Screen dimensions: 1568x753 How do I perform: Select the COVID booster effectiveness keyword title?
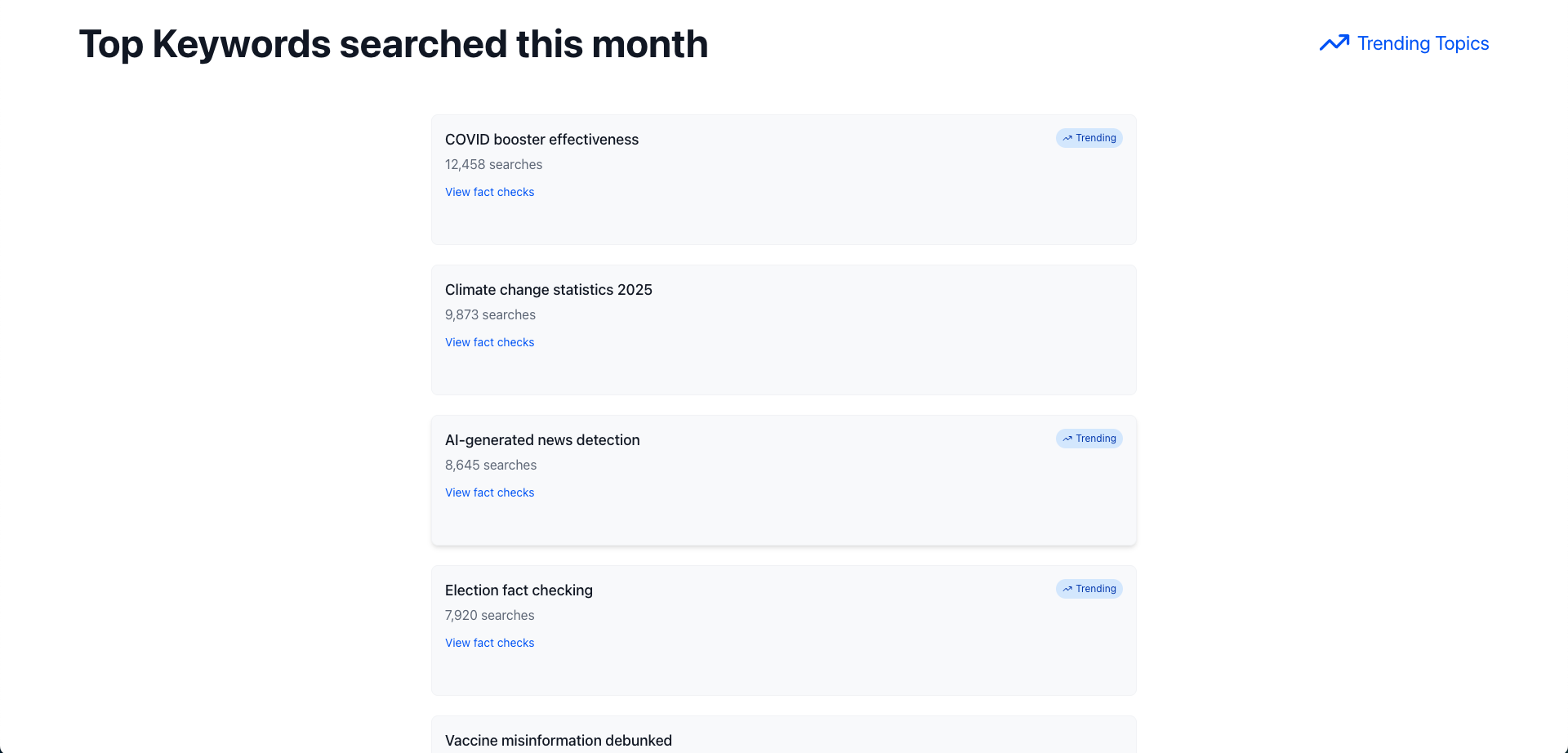[x=541, y=140]
